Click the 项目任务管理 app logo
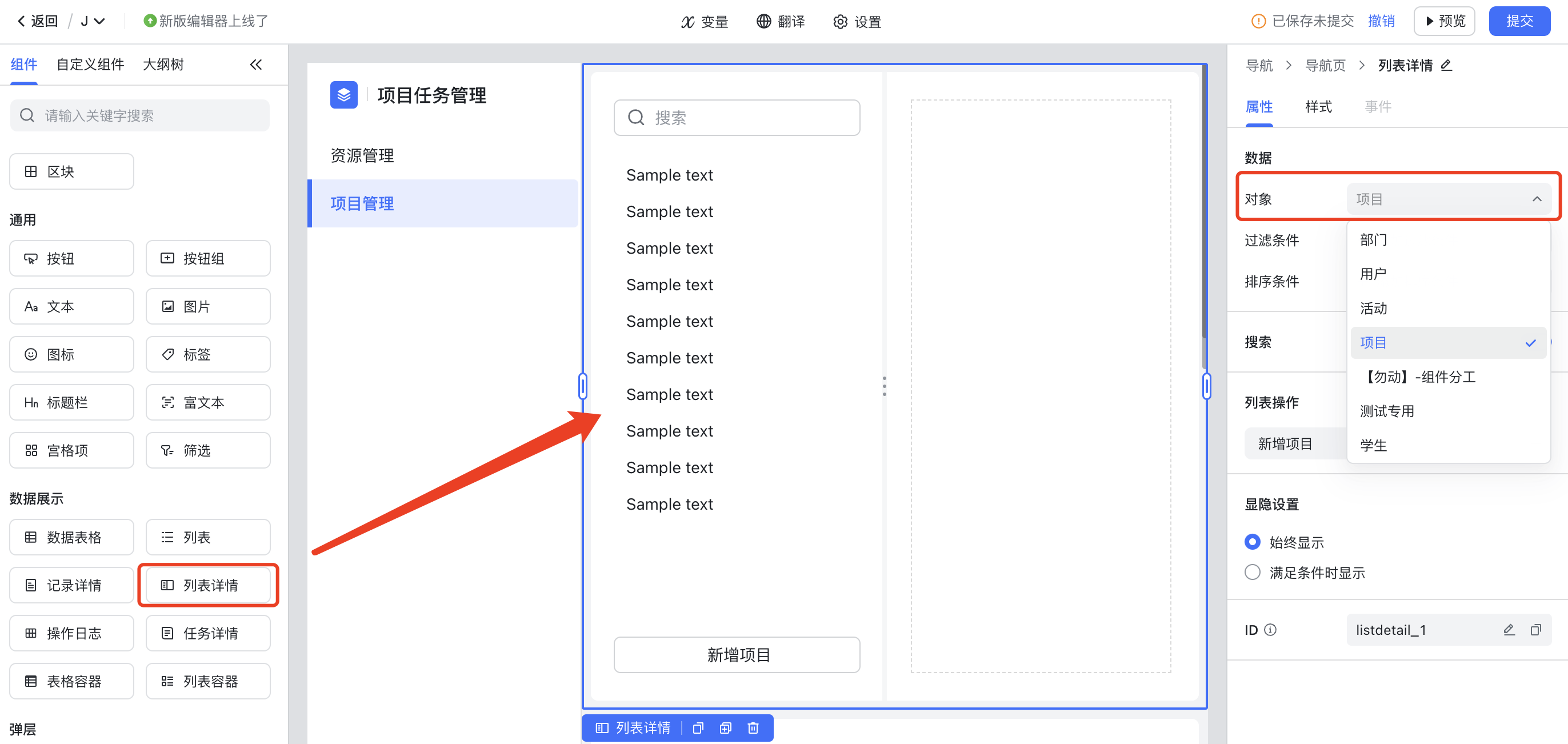This screenshot has height=744, width=1568. [x=344, y=95]
